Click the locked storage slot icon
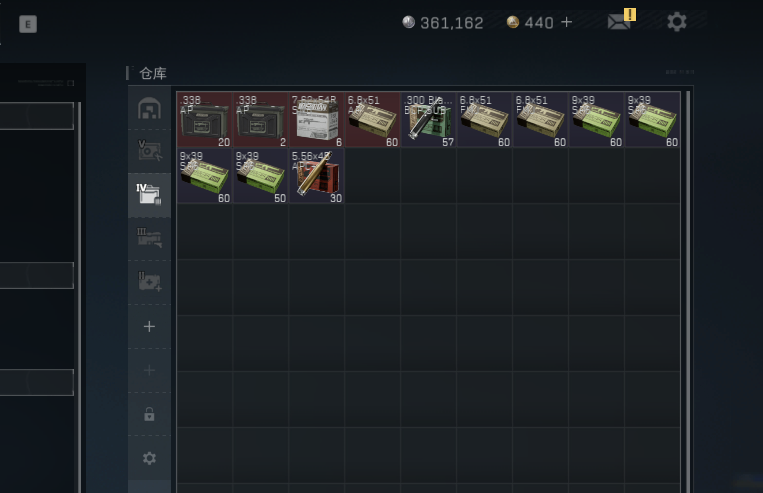 149,414
